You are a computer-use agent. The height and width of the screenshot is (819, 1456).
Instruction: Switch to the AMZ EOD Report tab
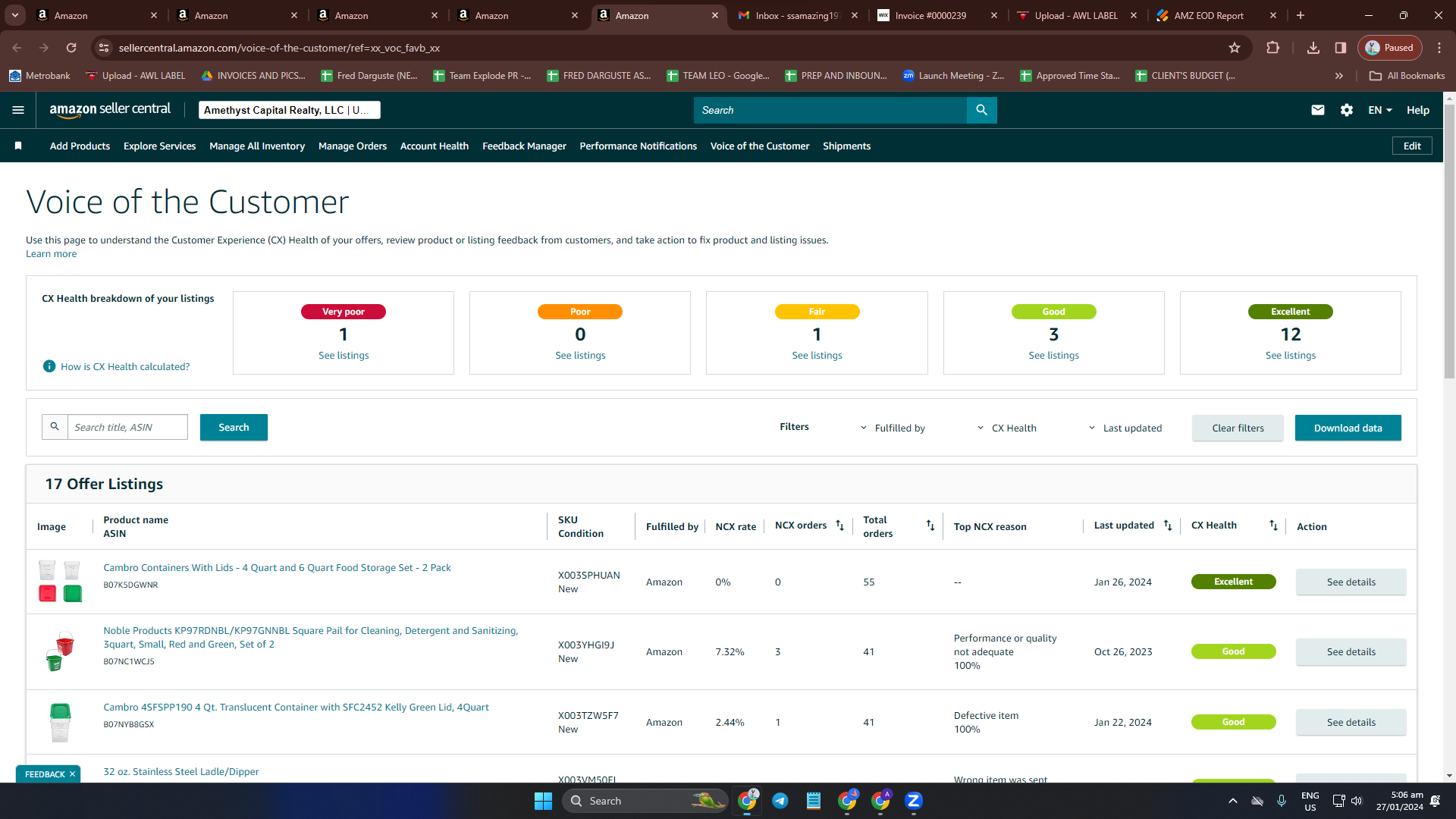point(1217,15)
